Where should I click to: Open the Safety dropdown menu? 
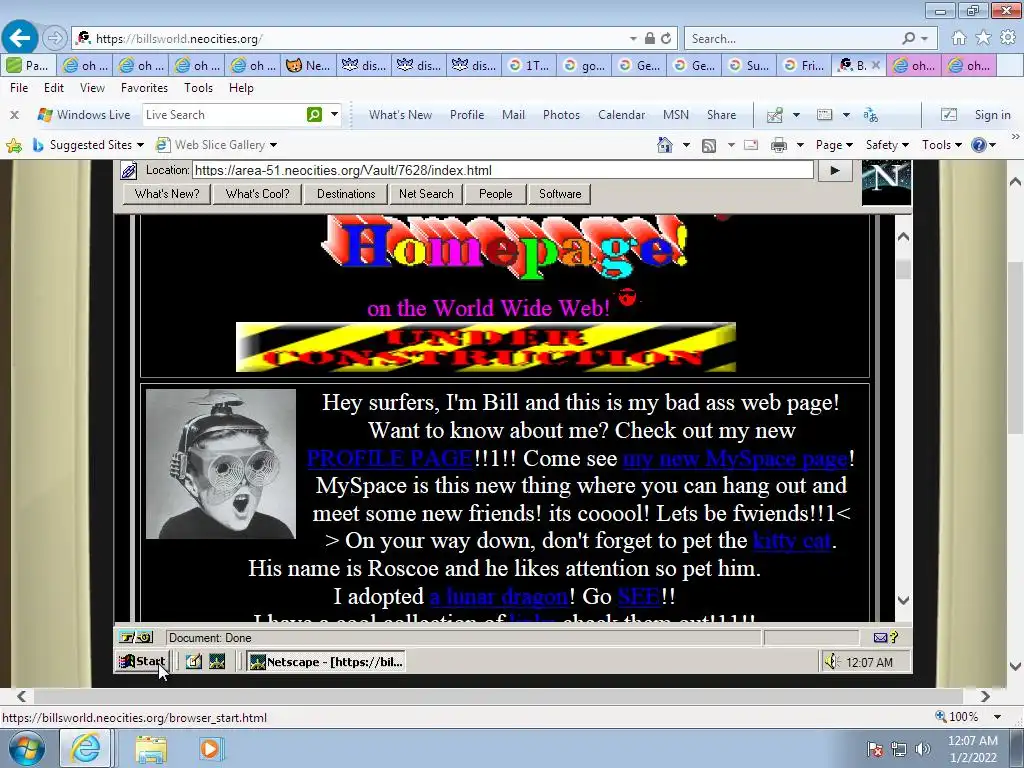coord(887,145)
